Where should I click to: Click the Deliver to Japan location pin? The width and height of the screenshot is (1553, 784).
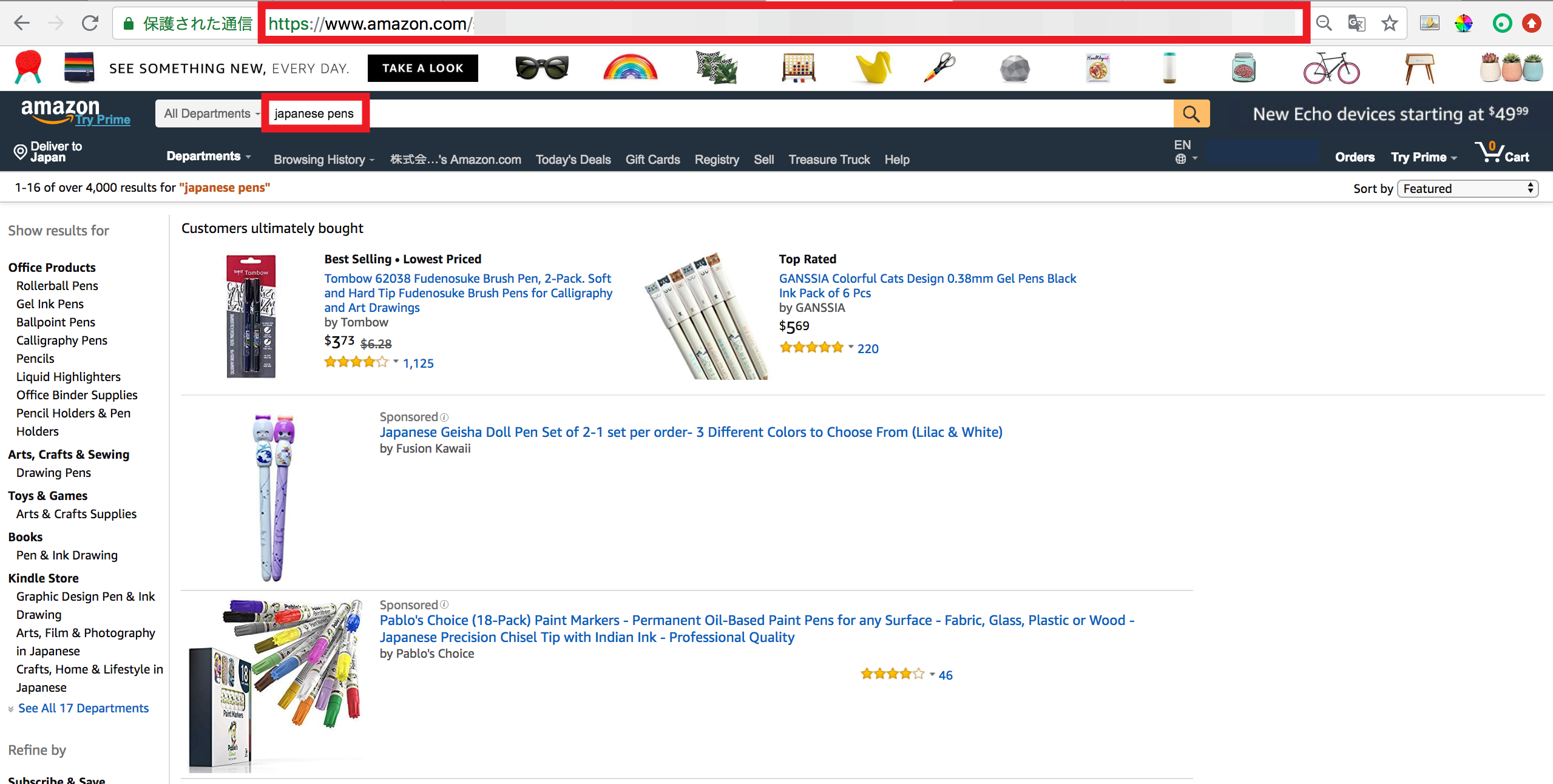click(x=20, y=151)
